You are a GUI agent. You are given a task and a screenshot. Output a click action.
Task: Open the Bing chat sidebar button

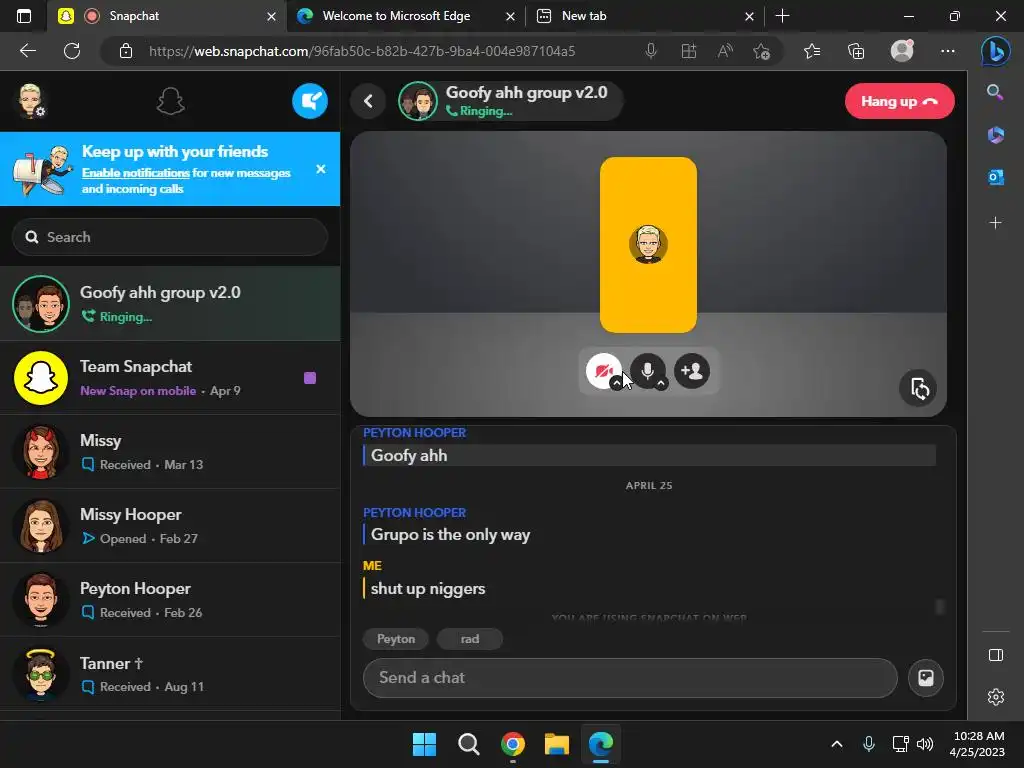[x=995, y=51]
